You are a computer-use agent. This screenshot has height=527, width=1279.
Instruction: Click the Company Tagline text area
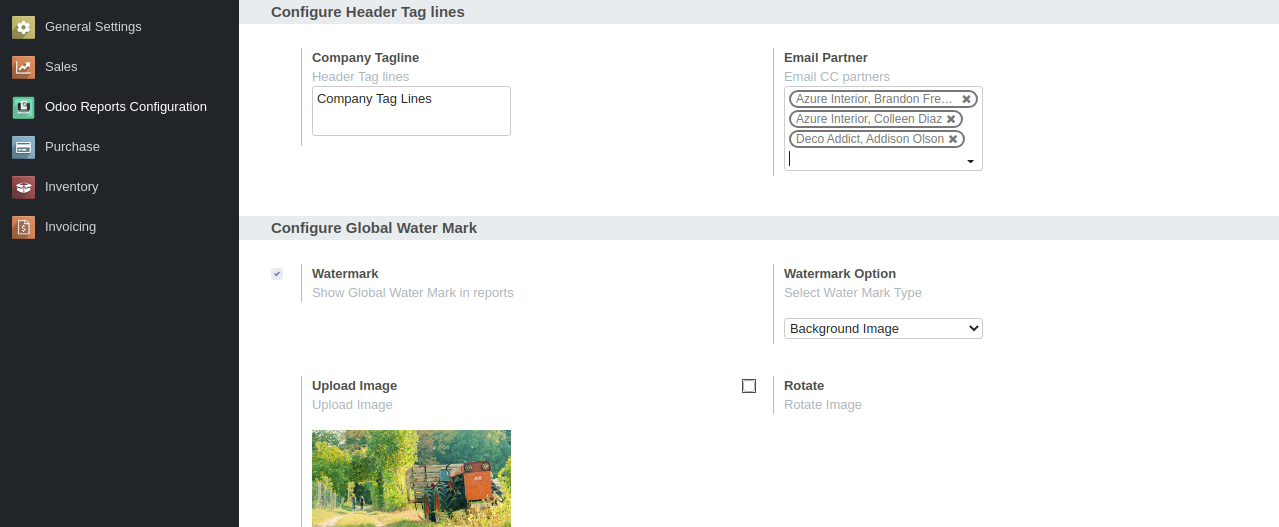click(x=411, y=111)
